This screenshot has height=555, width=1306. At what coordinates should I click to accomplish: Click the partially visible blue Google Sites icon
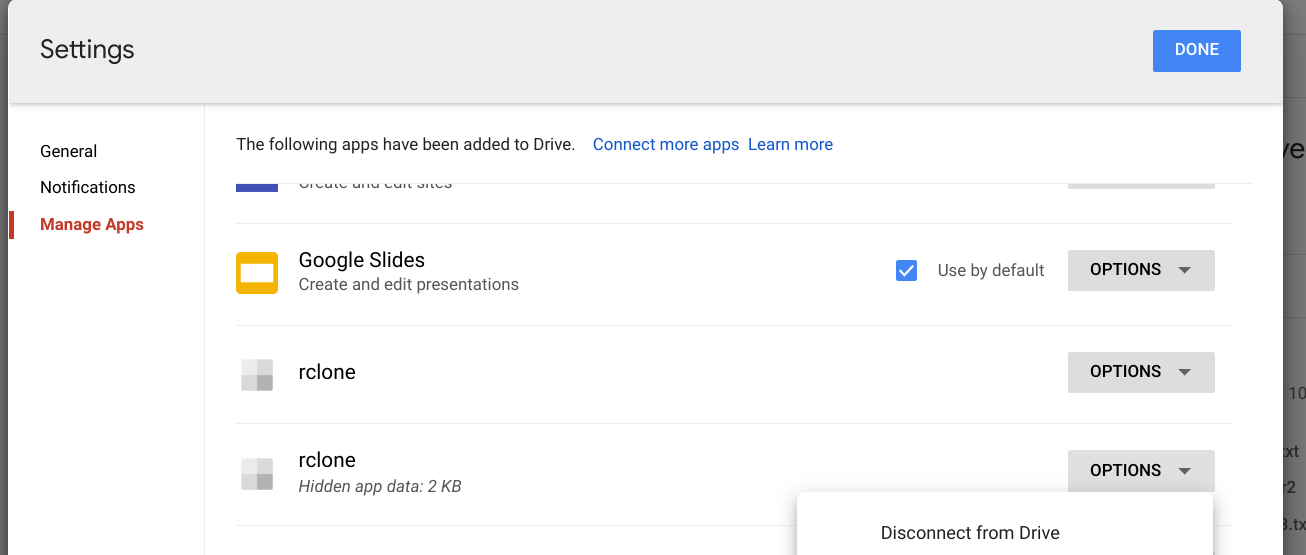click(256, 187)
